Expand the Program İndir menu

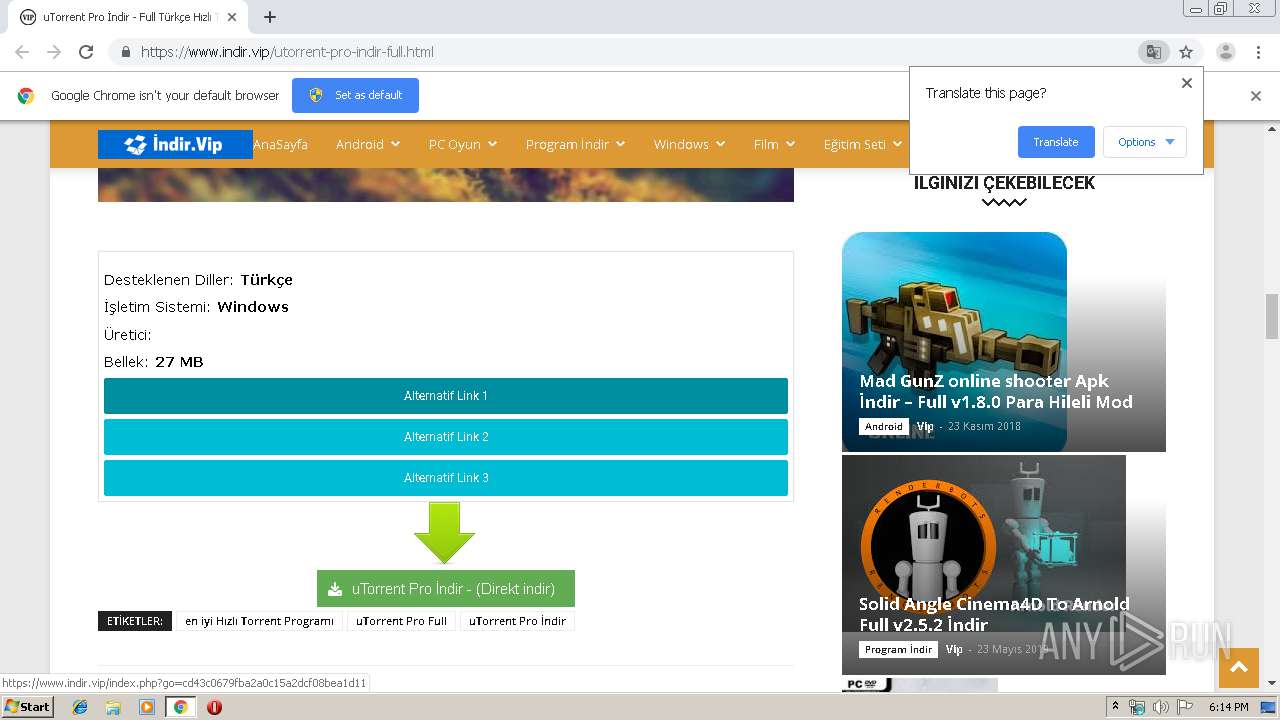coord(575,144)
